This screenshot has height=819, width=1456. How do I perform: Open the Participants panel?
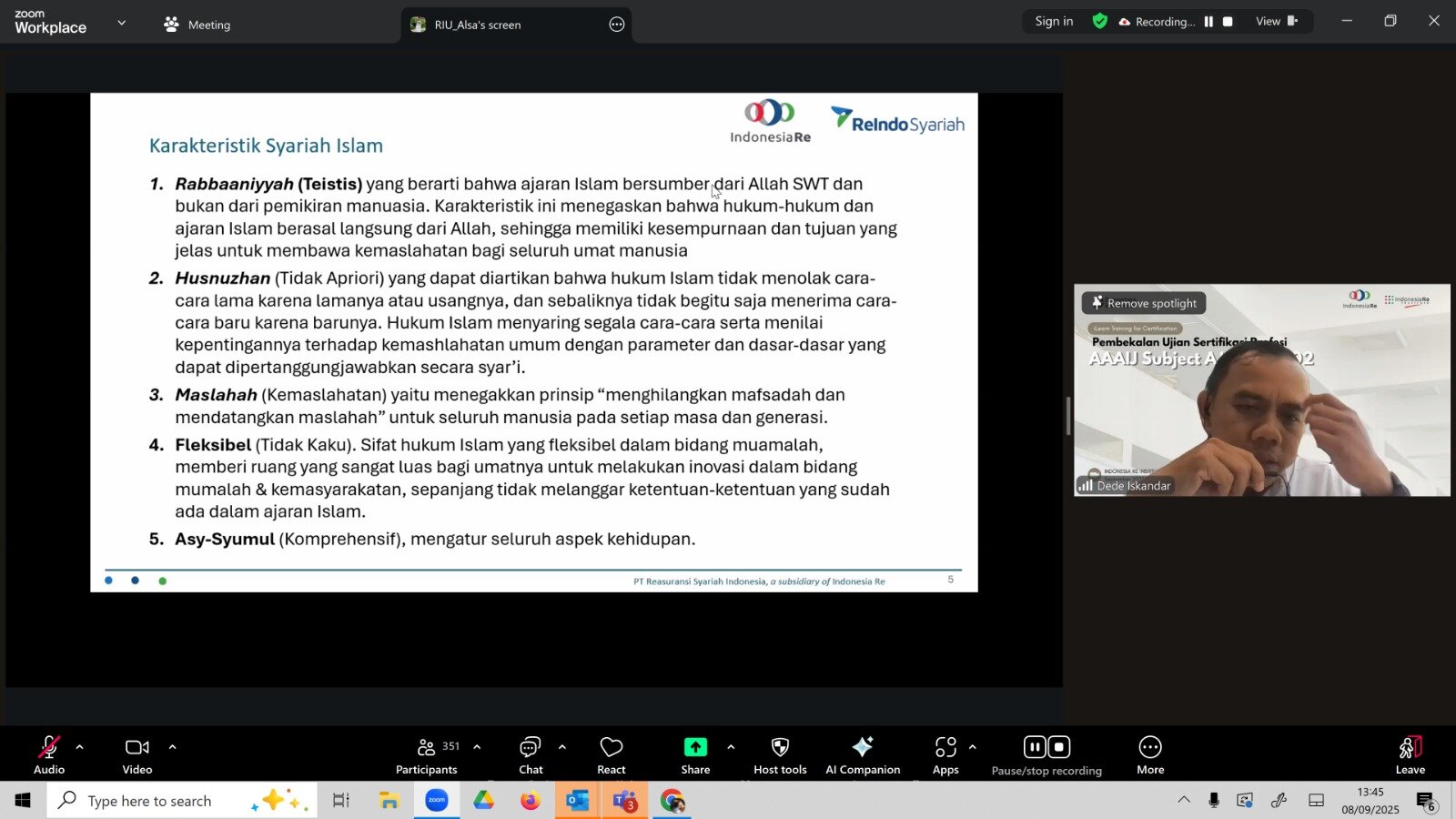coord(426,754)
